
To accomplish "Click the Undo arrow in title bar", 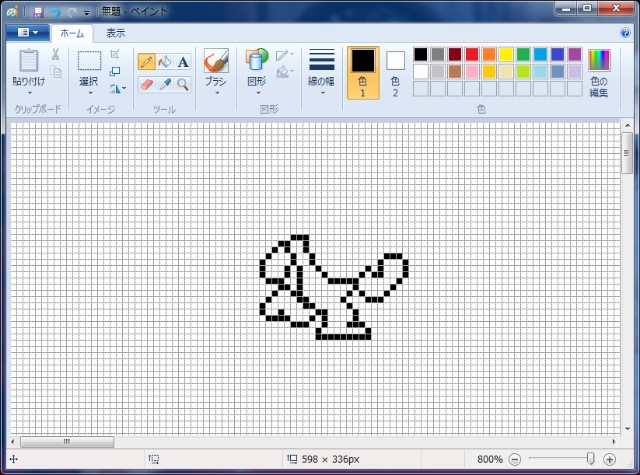I will 55,12.
